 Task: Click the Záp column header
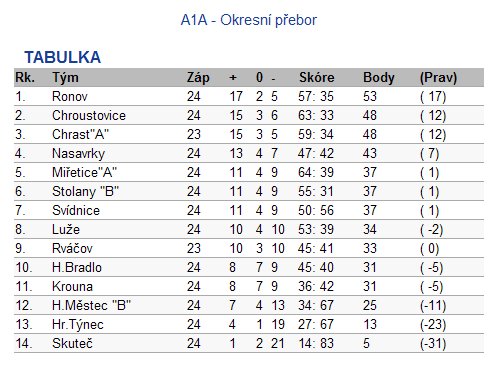click(198, 78)
